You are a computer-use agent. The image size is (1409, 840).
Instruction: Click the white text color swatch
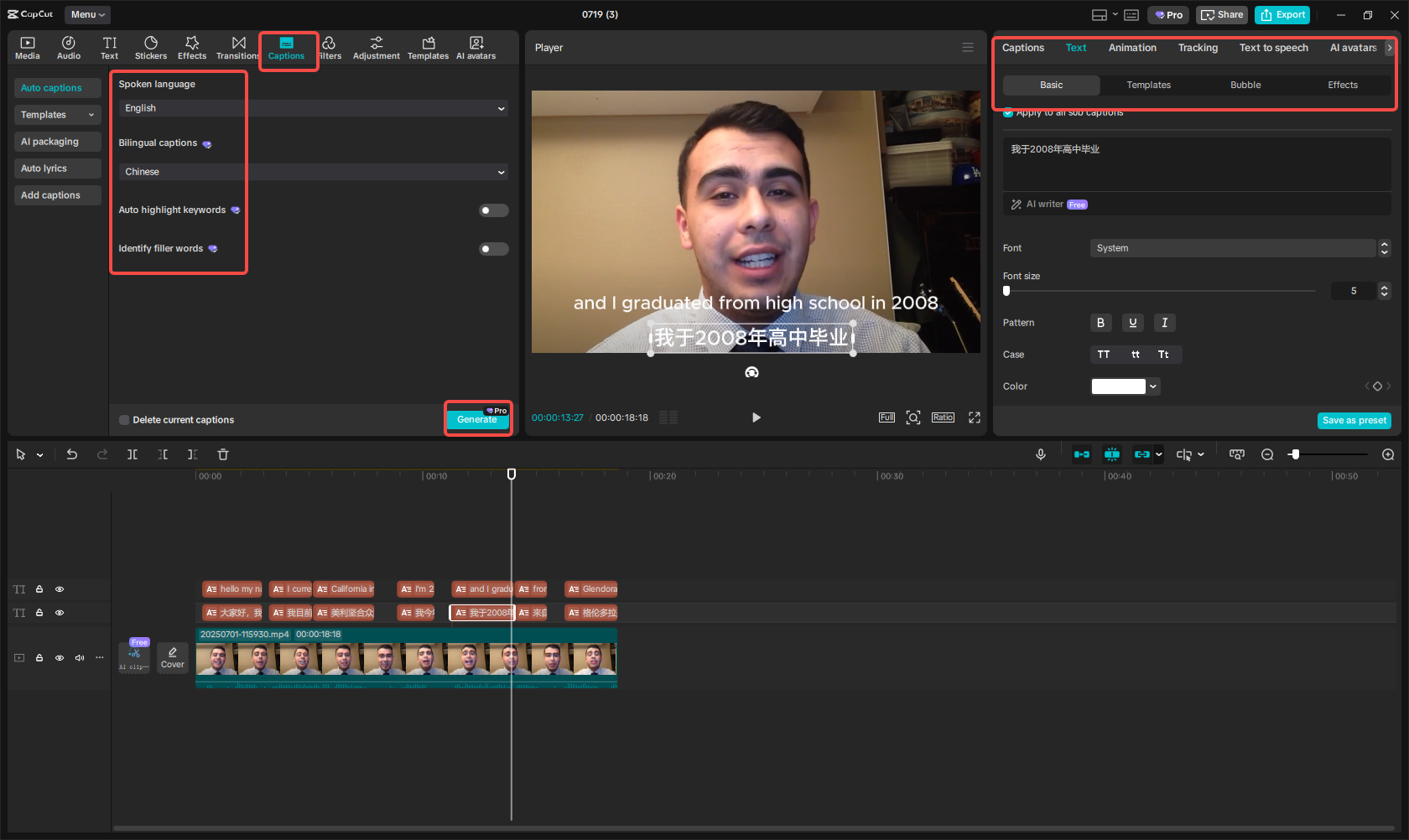tap(1118, 386)
